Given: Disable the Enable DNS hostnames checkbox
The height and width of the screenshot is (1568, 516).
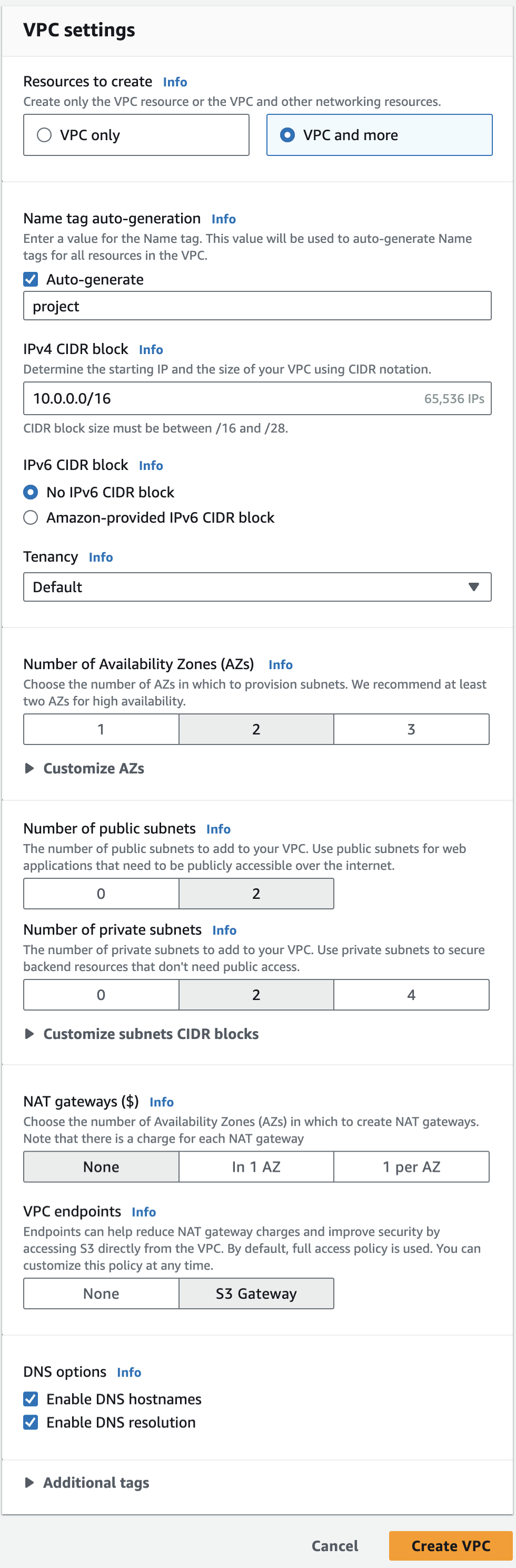Looking at the screenshot, I should pyautogui.click(x=31, y=1399).
